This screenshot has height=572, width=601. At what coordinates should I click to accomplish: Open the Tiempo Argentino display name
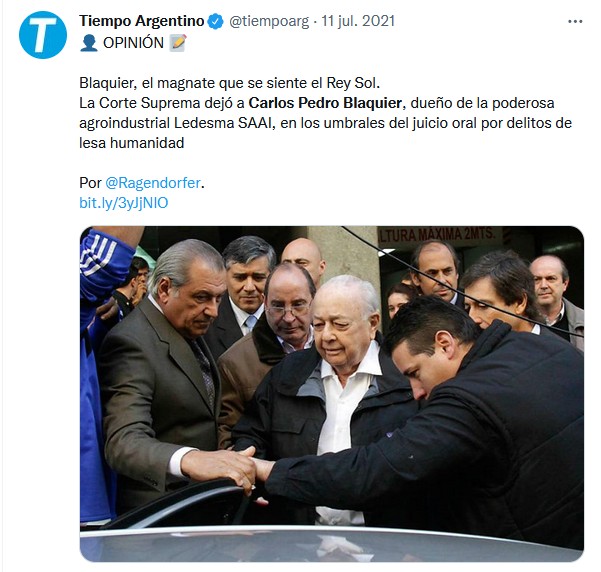click(x=141, y=21)
